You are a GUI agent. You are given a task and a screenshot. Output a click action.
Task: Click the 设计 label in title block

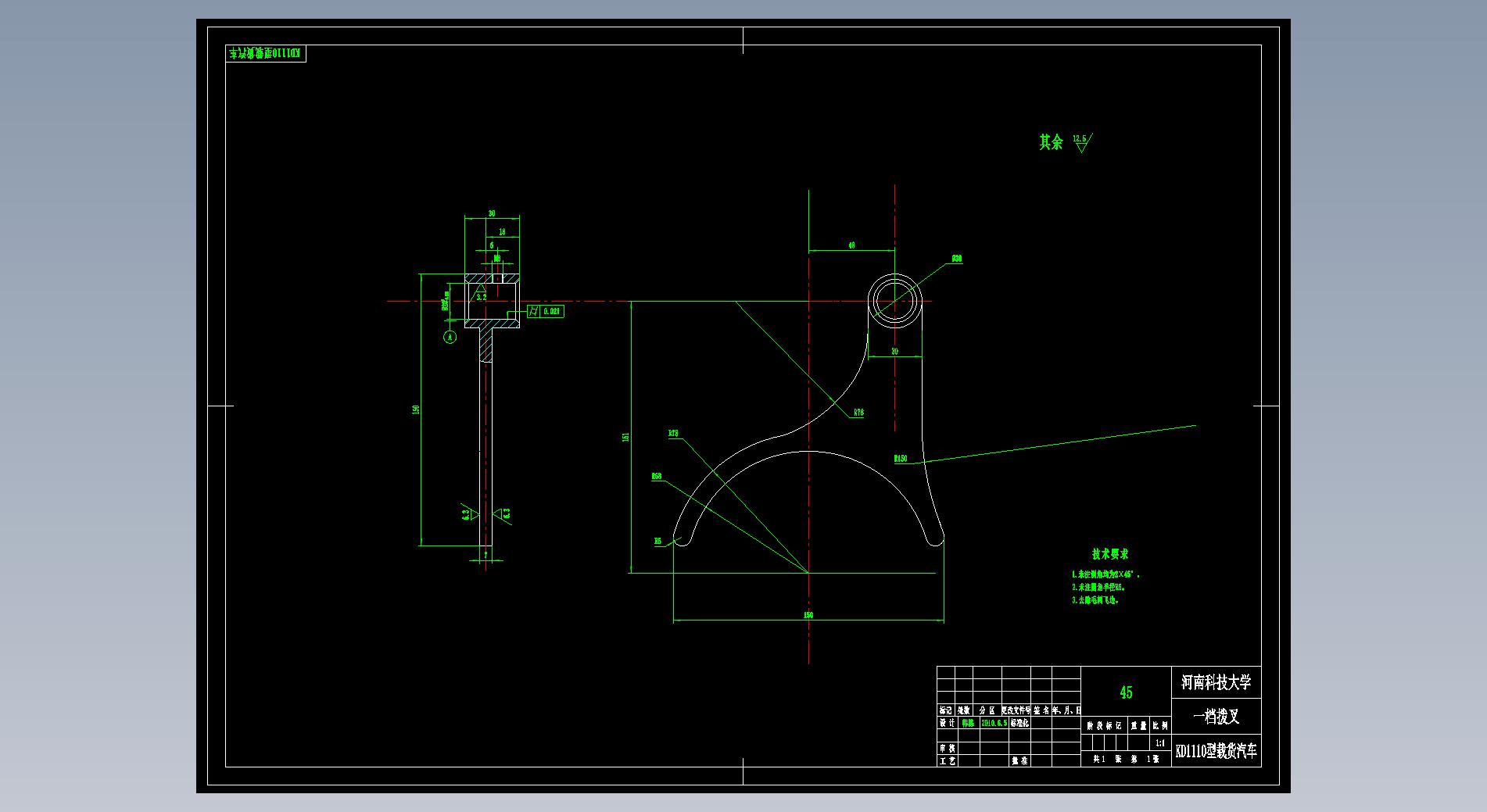click(947, 723)
